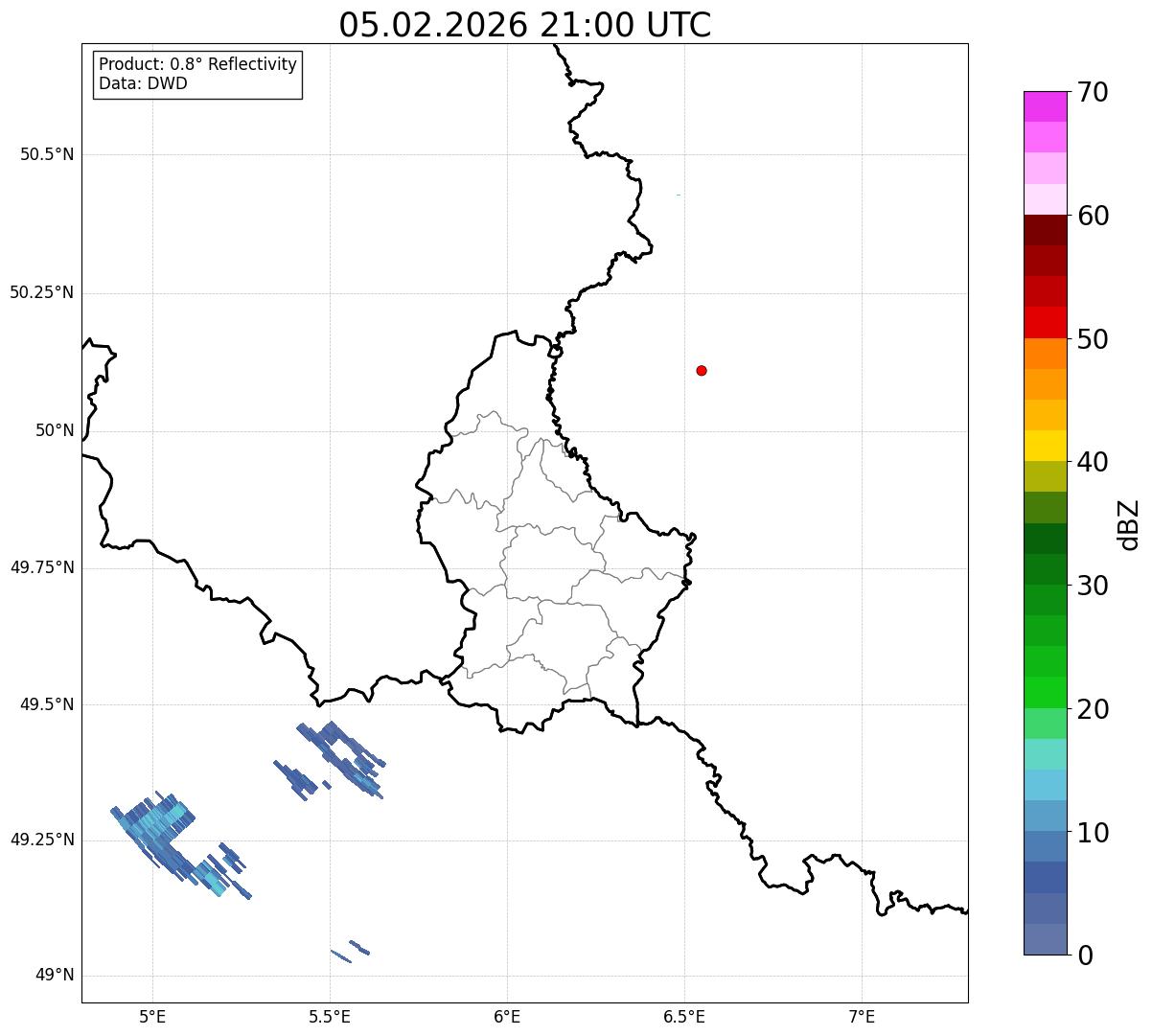Click the dBZ colorbar axis label
1152x1036 pixels.
(x=1129, y=524)
